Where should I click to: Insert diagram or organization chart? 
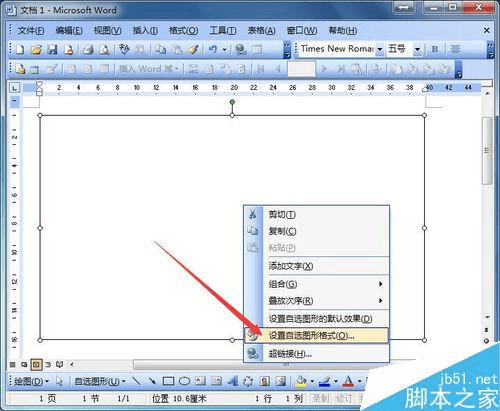coord(248,381)
